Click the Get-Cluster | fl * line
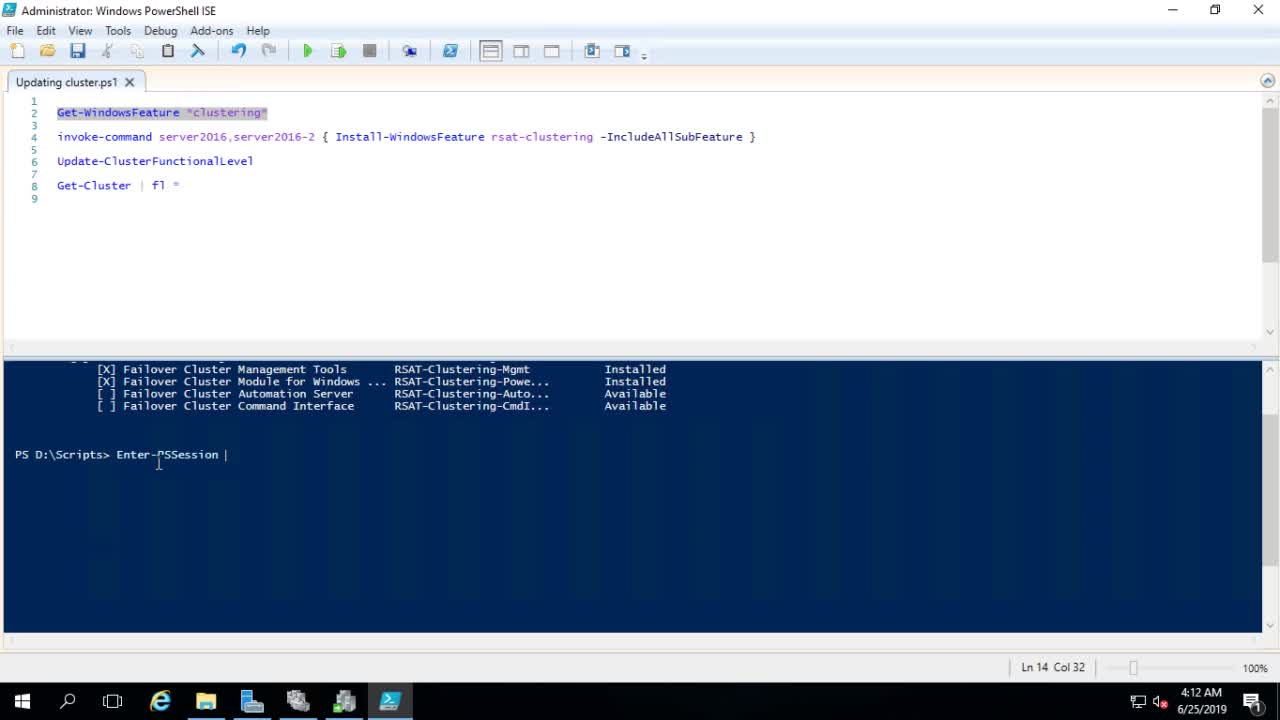The width and height of the screenshot is (1280, 720). tap(118, 185)
